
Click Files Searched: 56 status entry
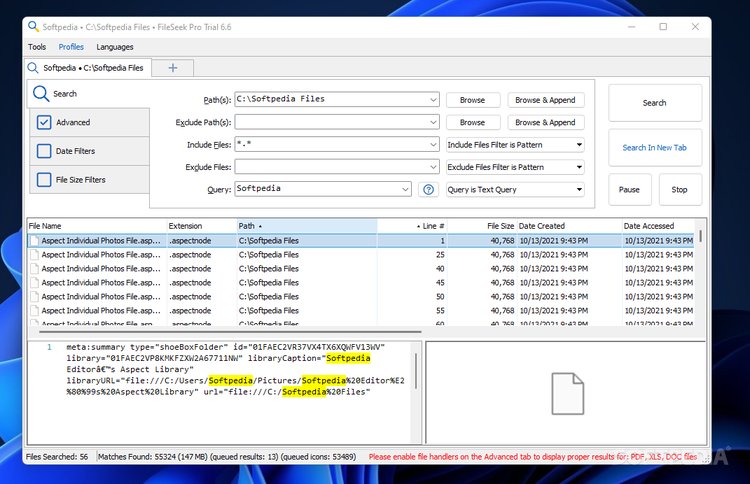57,457
